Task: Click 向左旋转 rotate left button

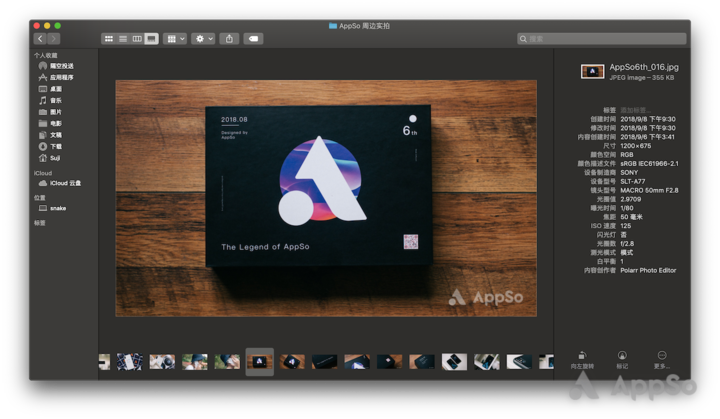Action: click(x=582, y=360)
